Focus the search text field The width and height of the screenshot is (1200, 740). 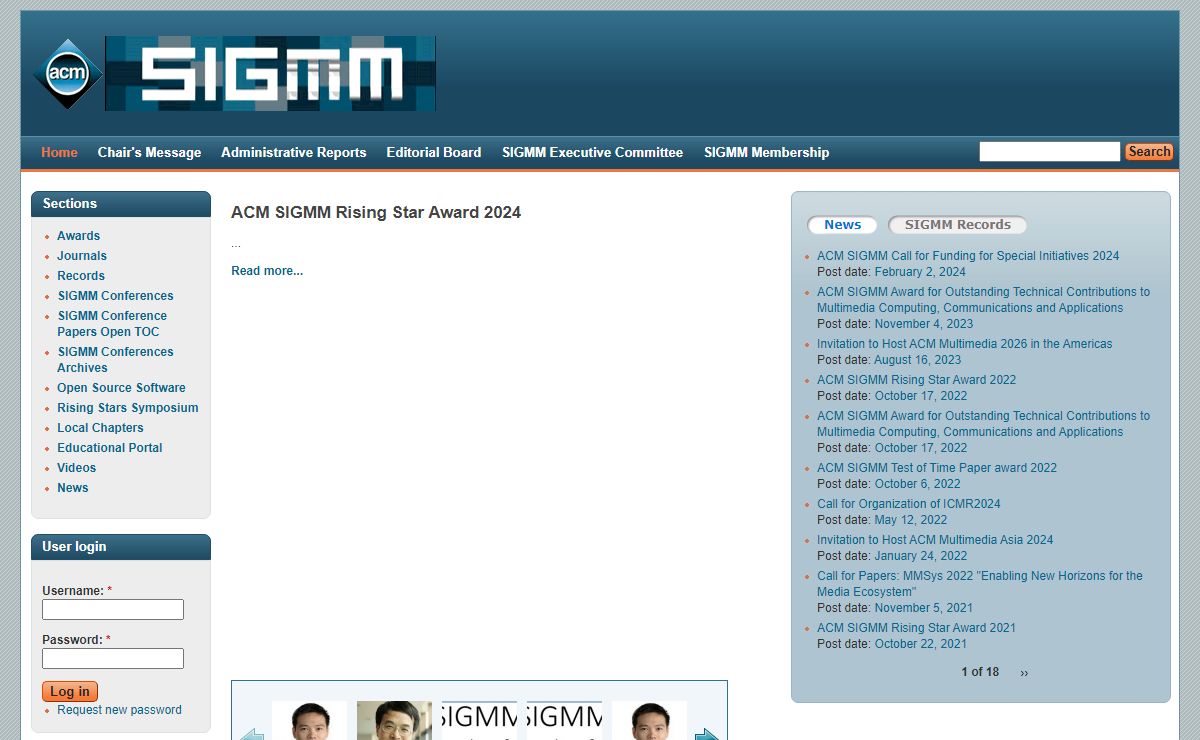tap(1050, 152)
